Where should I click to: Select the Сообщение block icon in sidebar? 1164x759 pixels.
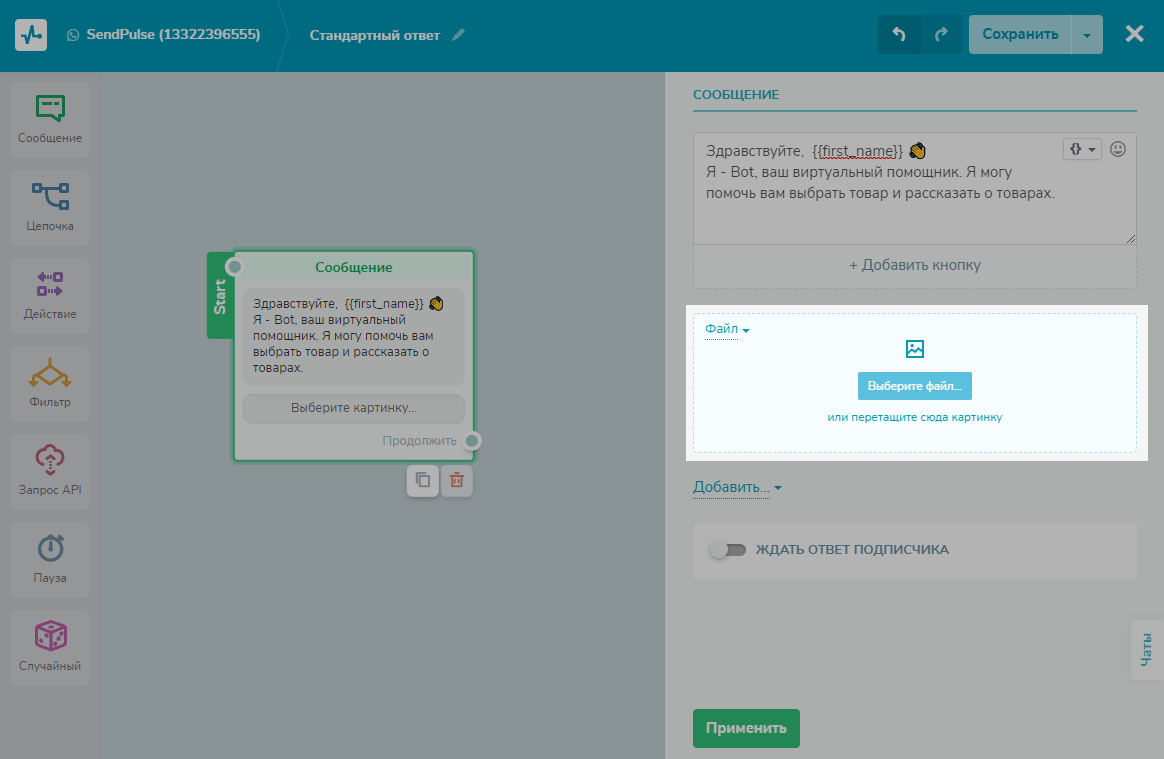click(50, 119)
